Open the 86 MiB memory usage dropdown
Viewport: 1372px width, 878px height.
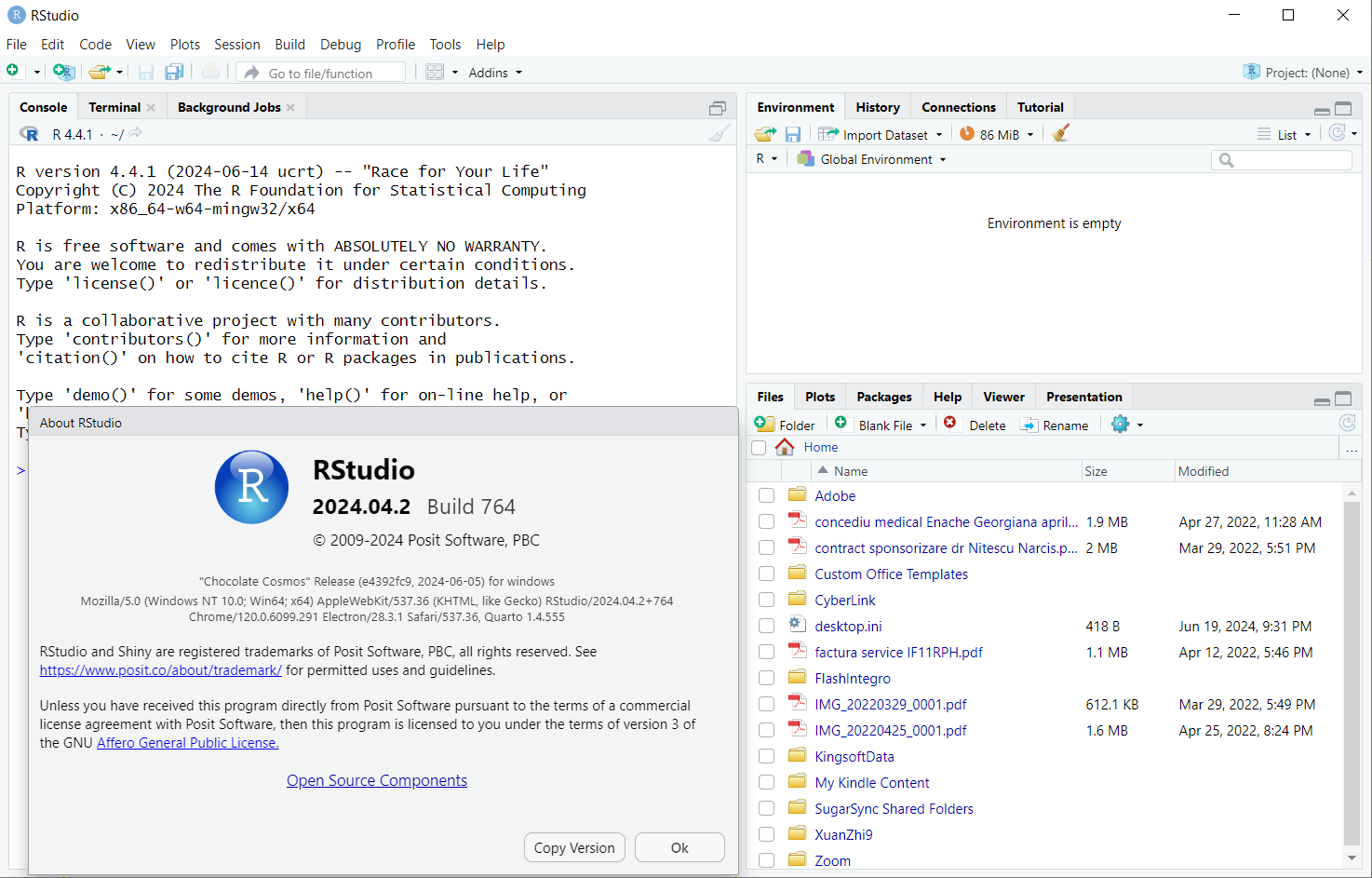(x=997, y=134)
